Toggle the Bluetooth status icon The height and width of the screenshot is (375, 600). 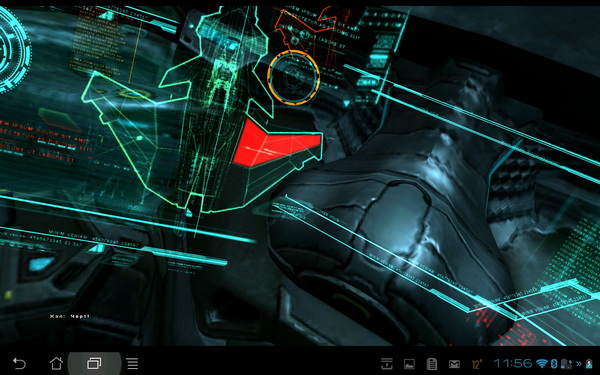[554, 364]
